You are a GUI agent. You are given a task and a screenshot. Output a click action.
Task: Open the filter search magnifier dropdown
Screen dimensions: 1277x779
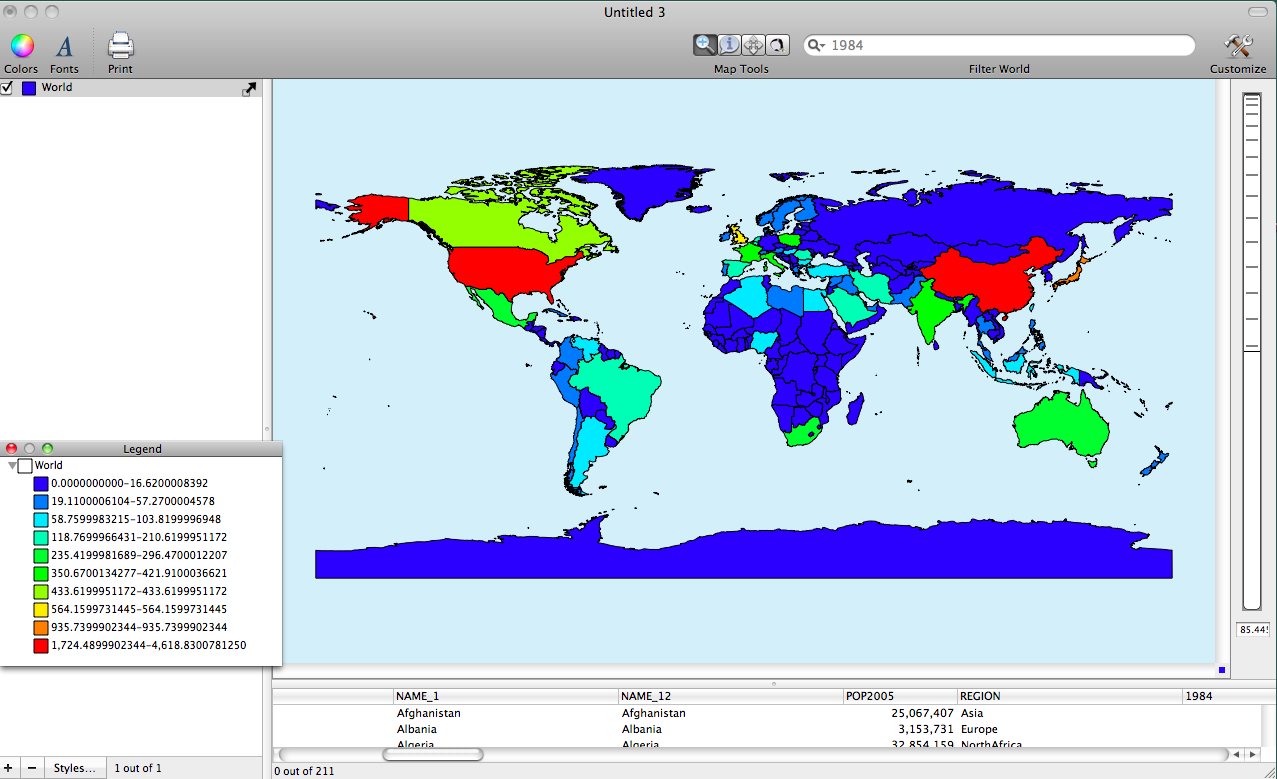[816, 45]
